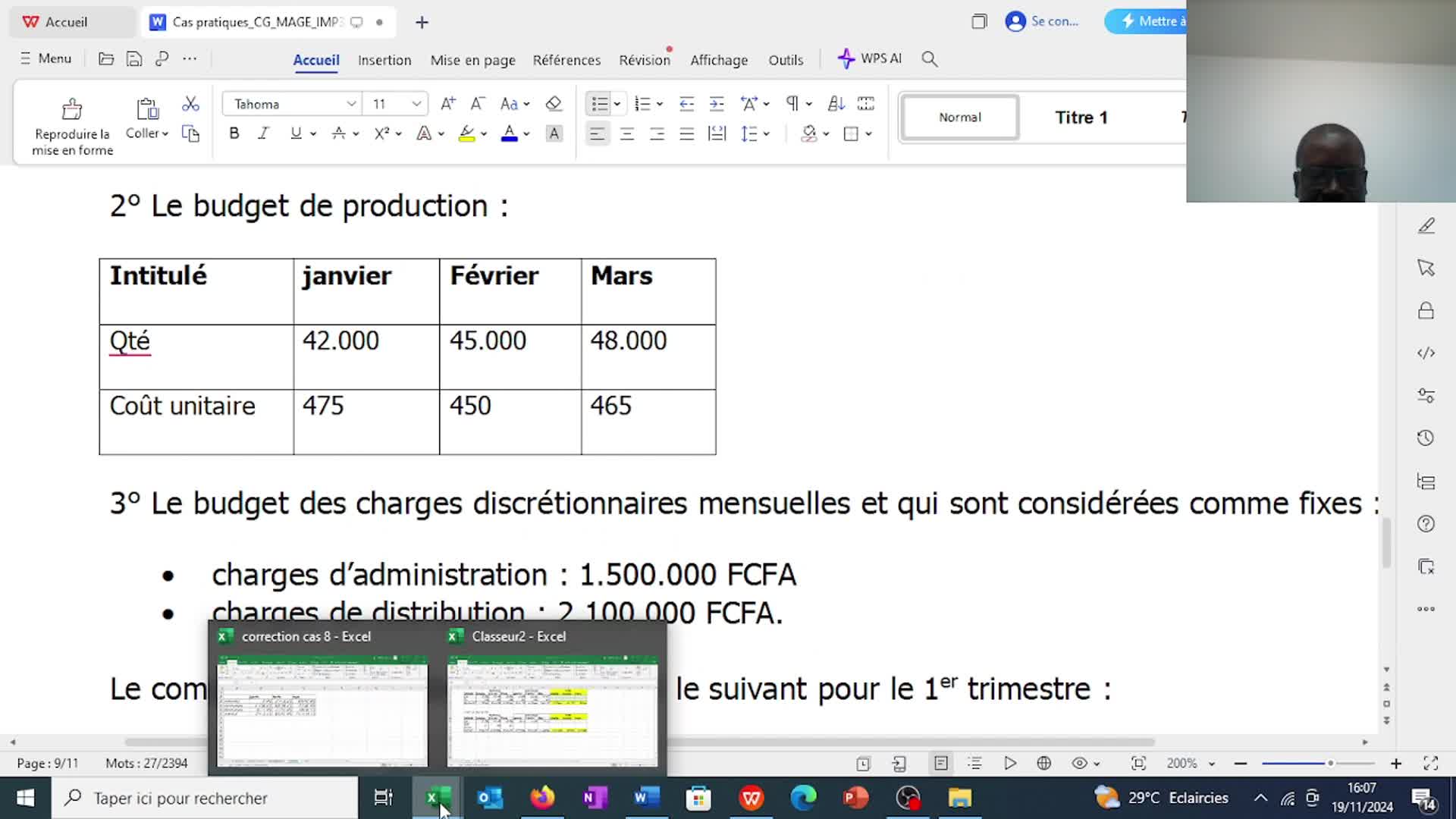Image resolution: width=1456 pixels, height=819 pixels.
Task: Expand the font size 11 dropdown
Action: [416, 104]
